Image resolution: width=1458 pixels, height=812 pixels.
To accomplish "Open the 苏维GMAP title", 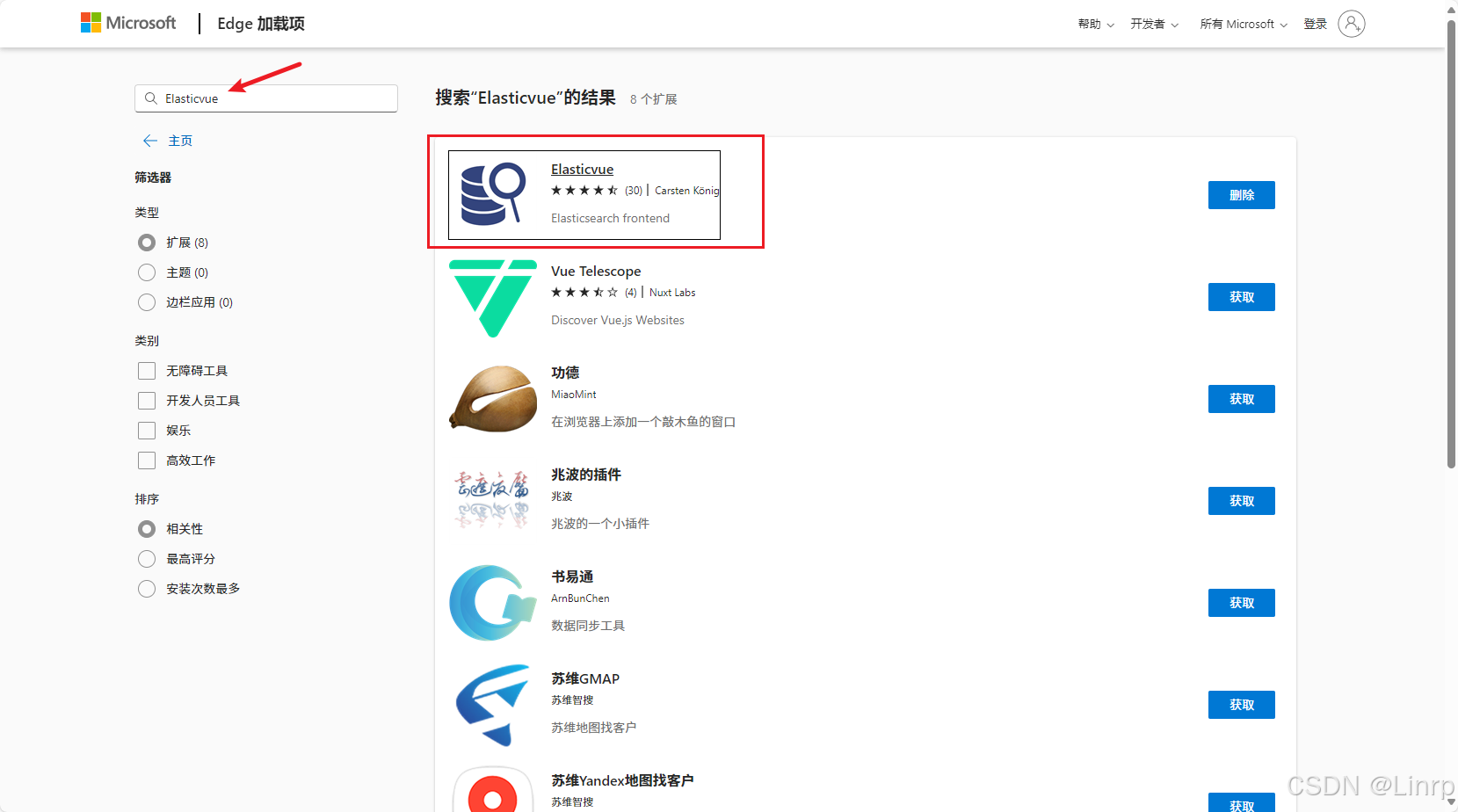I will pyautogui.click(x=585, y=678).
